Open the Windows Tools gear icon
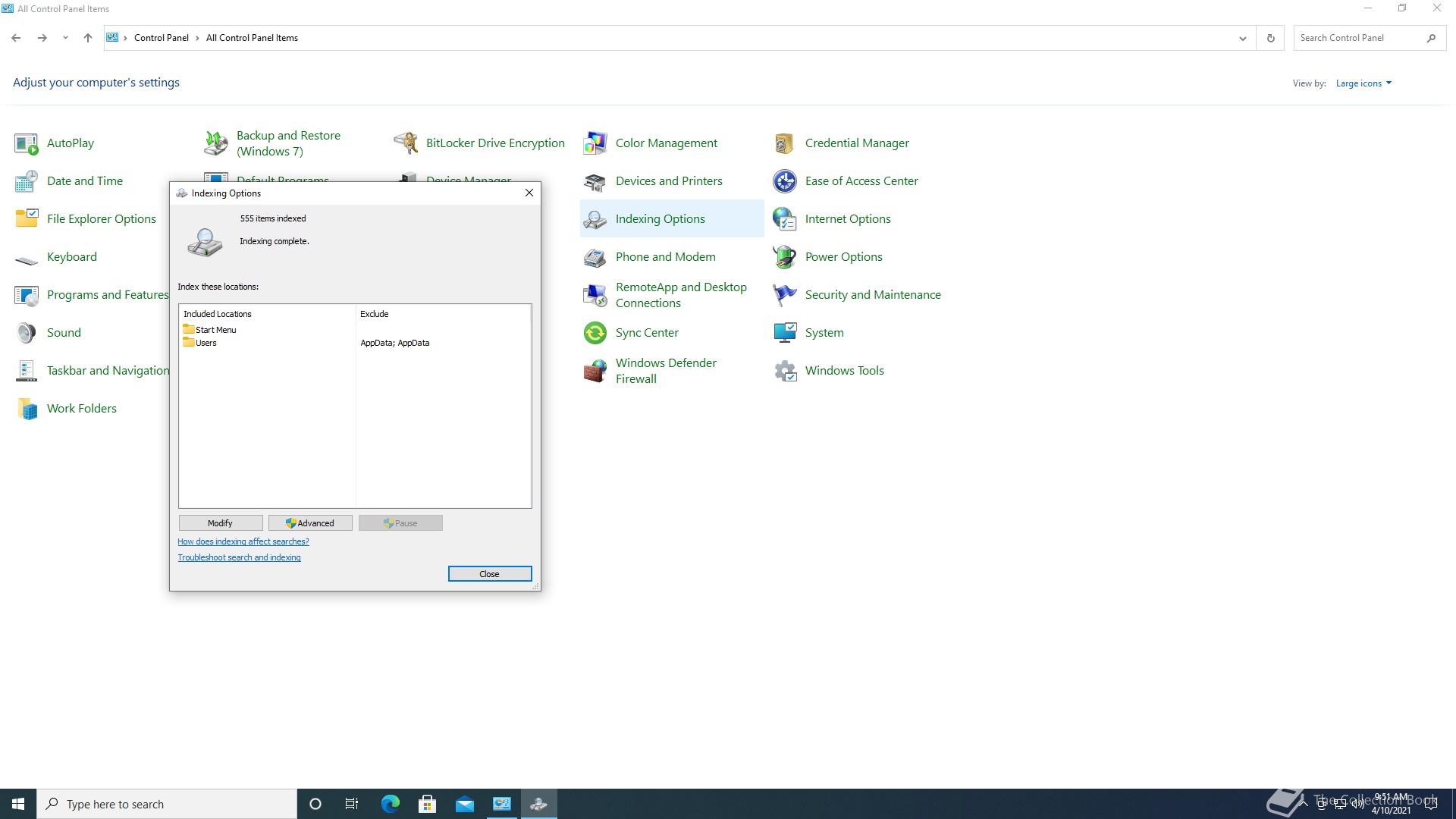 (x=784, y=371)
